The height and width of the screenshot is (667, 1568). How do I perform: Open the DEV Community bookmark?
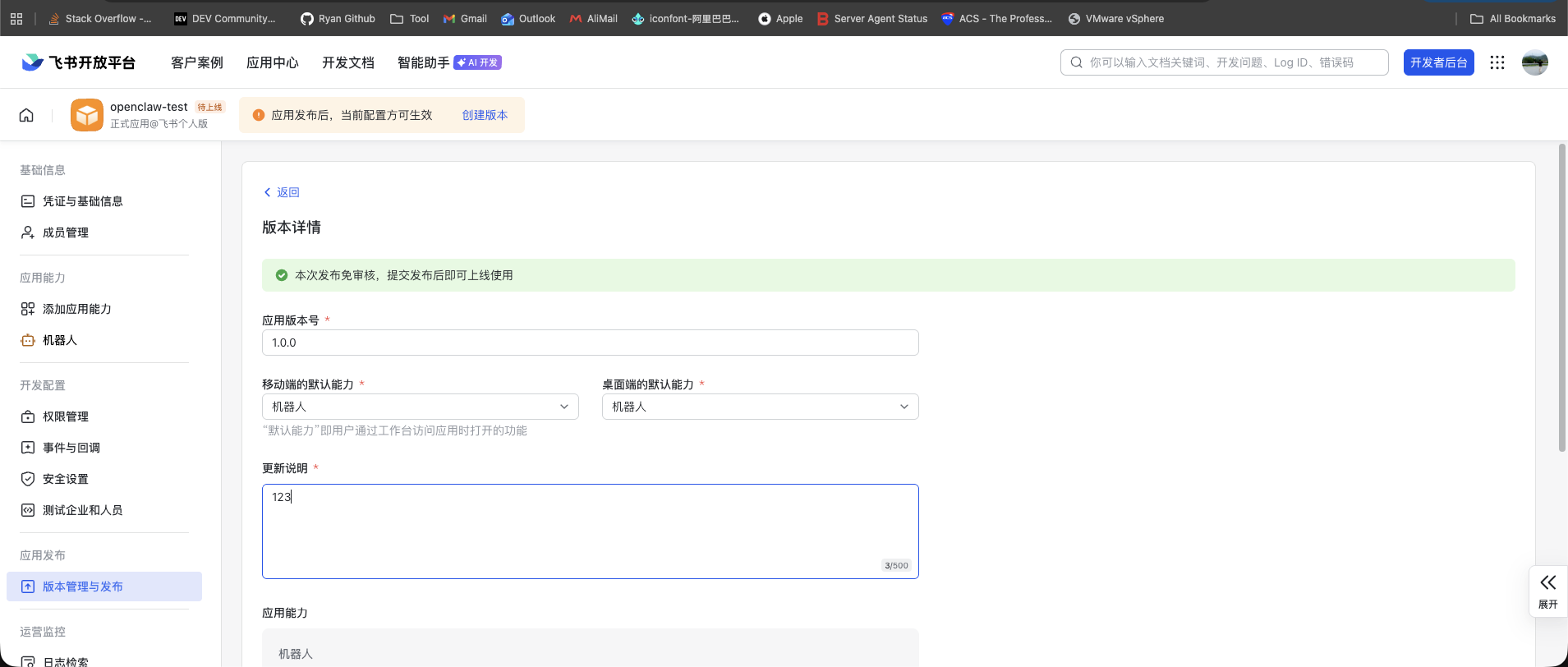[225, 18]
